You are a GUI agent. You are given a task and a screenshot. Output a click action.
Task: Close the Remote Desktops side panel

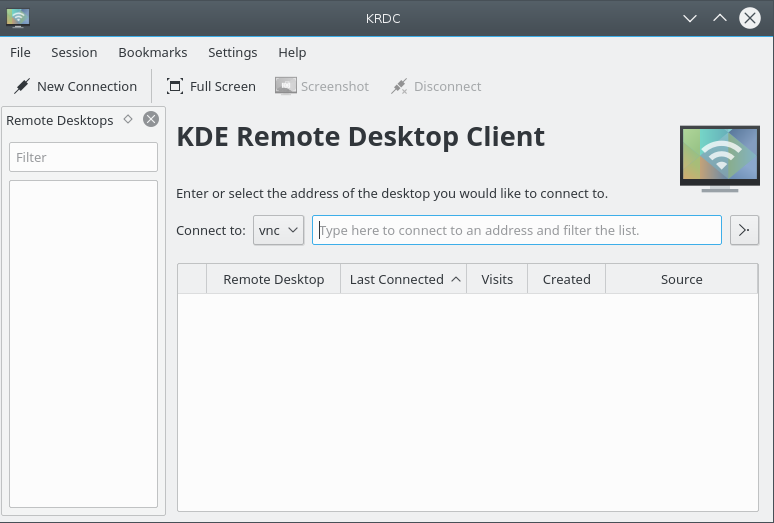[x=151, y=119]
